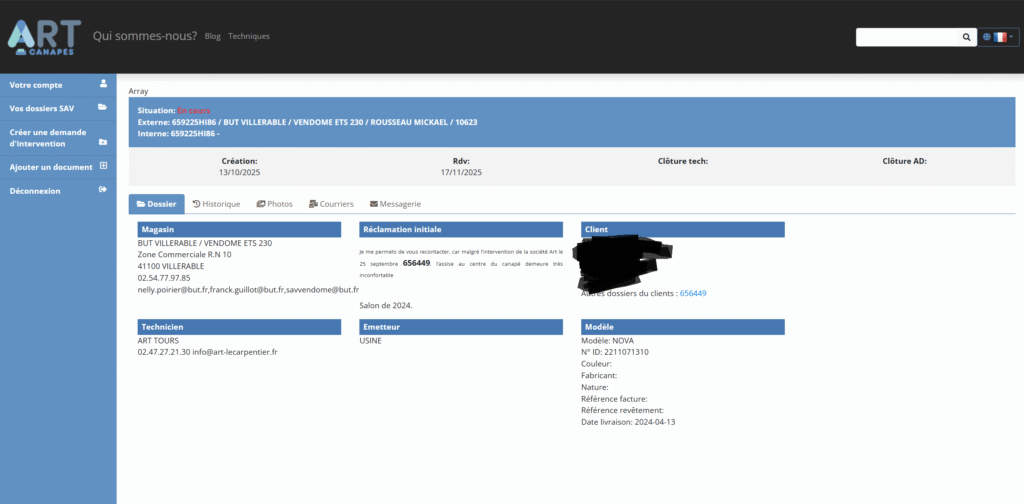The width and height of the screenshot is (1024, 504).
Task: Click the user icon beside Votre compte
Action: click(x=103, y=84)
